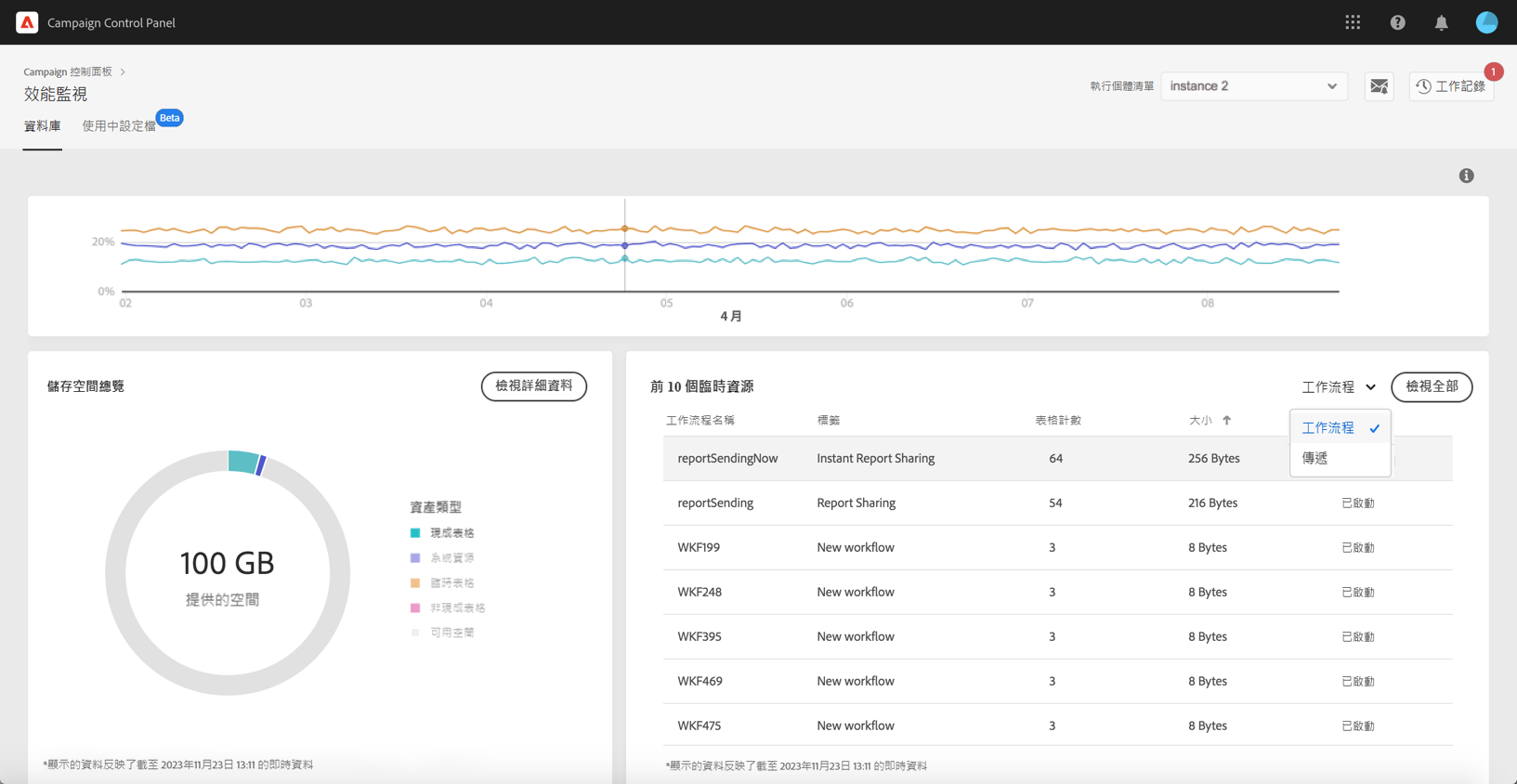Click the email alert envelope icon
This screenshot has height=784, width=1517.
(x=1379, y=86)
